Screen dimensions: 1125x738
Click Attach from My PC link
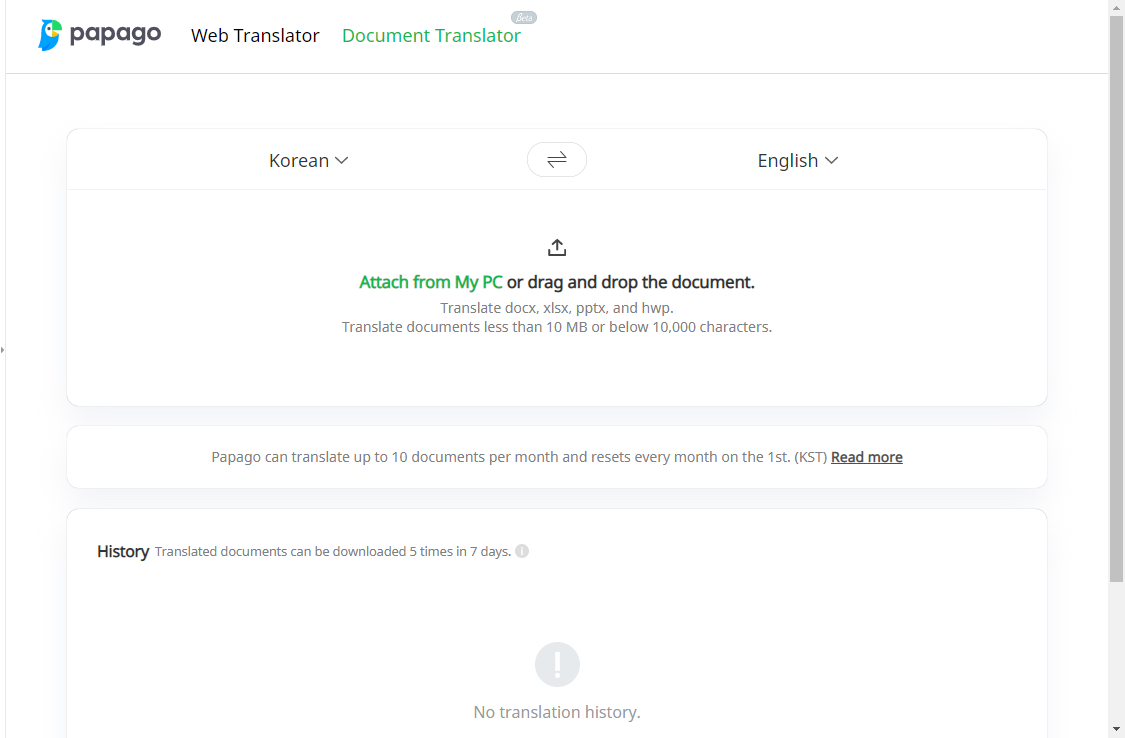(430, 282)
